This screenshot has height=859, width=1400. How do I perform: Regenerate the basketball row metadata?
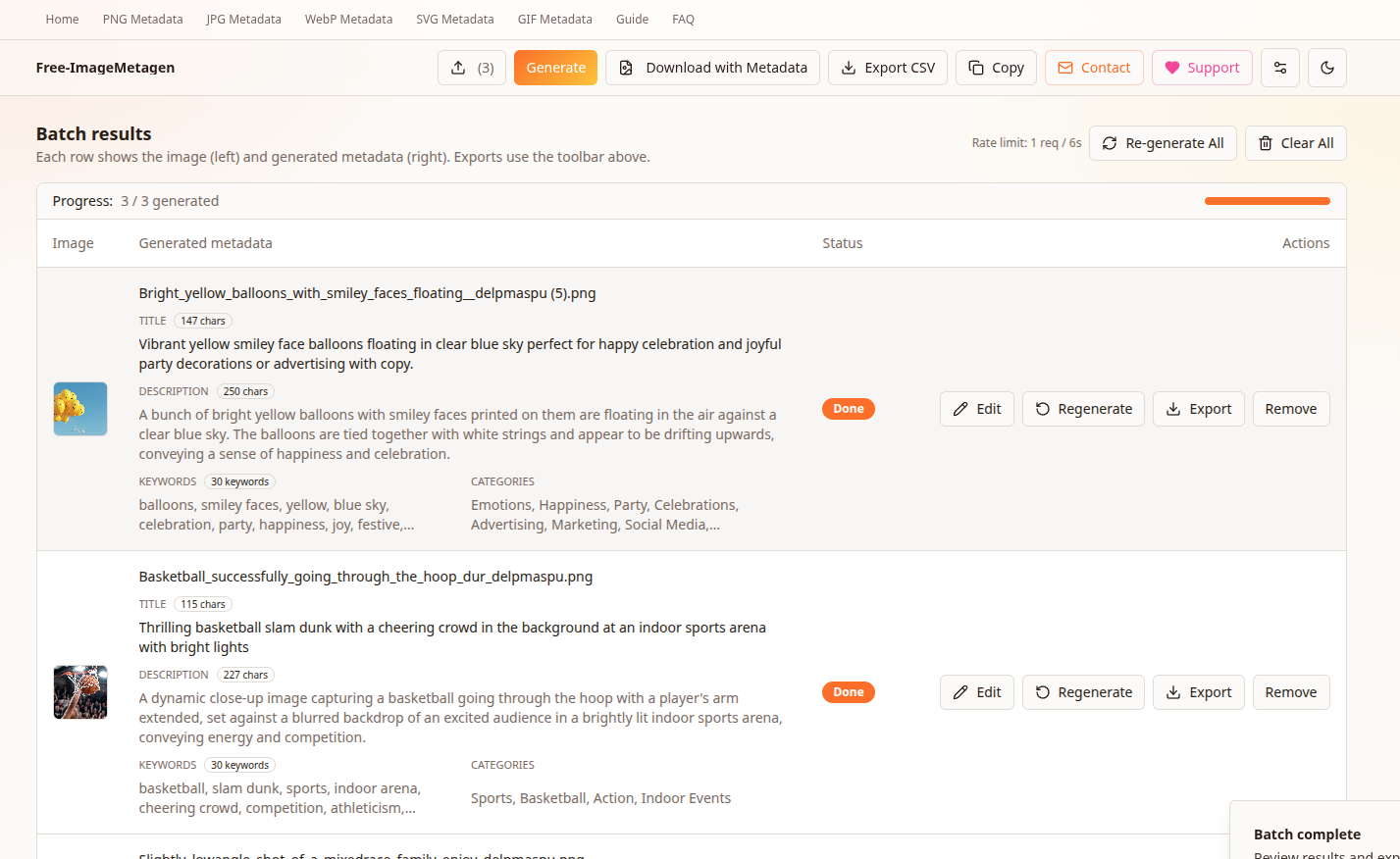[1083, 692]
